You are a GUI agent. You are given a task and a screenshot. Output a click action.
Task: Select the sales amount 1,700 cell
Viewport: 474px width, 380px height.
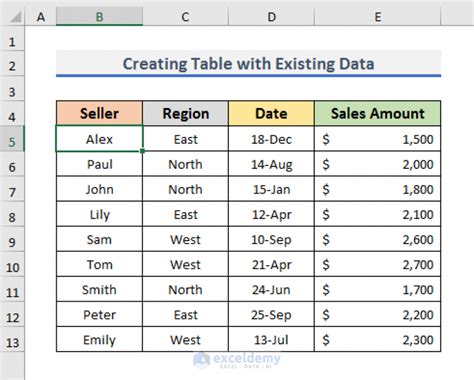click(377, 289)
